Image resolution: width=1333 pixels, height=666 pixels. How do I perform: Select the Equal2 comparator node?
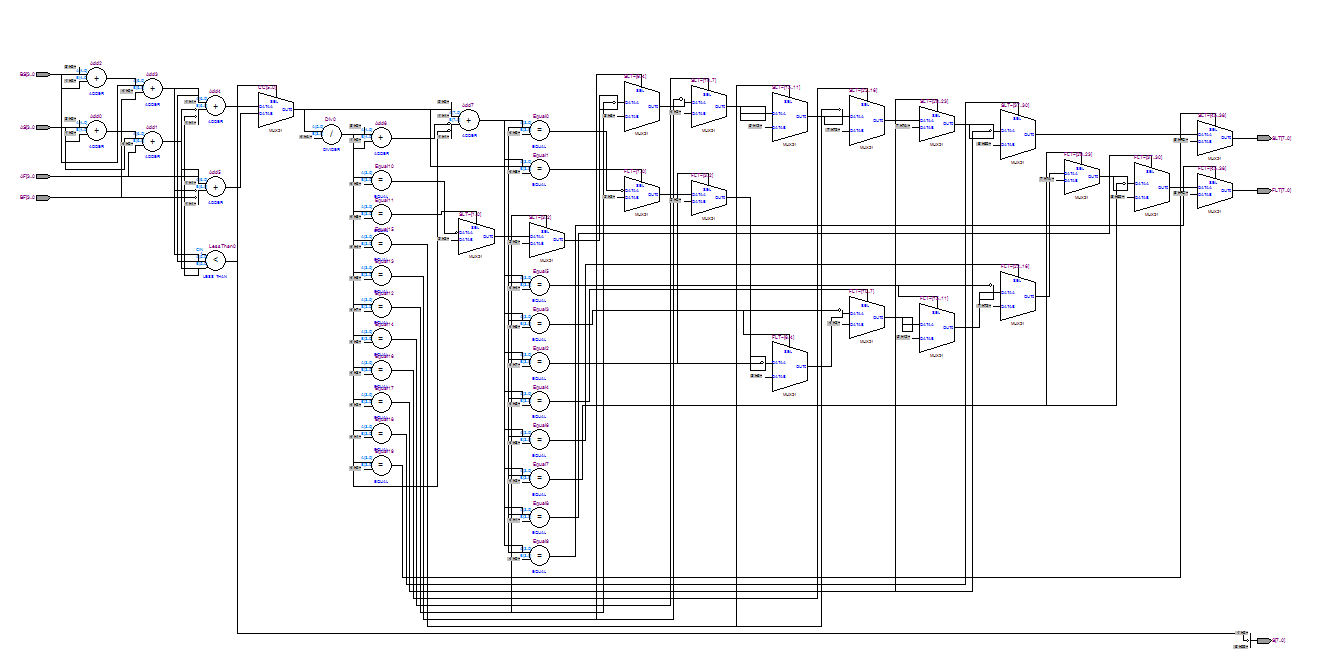[540, 361]
